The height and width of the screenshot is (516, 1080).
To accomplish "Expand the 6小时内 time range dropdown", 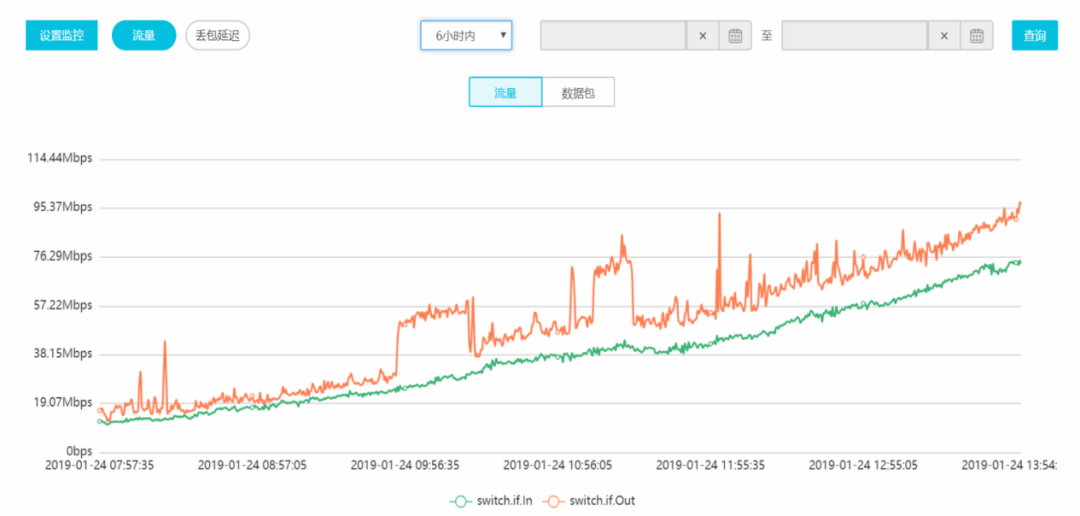I will pyautogui.click(x=466, y=36).
